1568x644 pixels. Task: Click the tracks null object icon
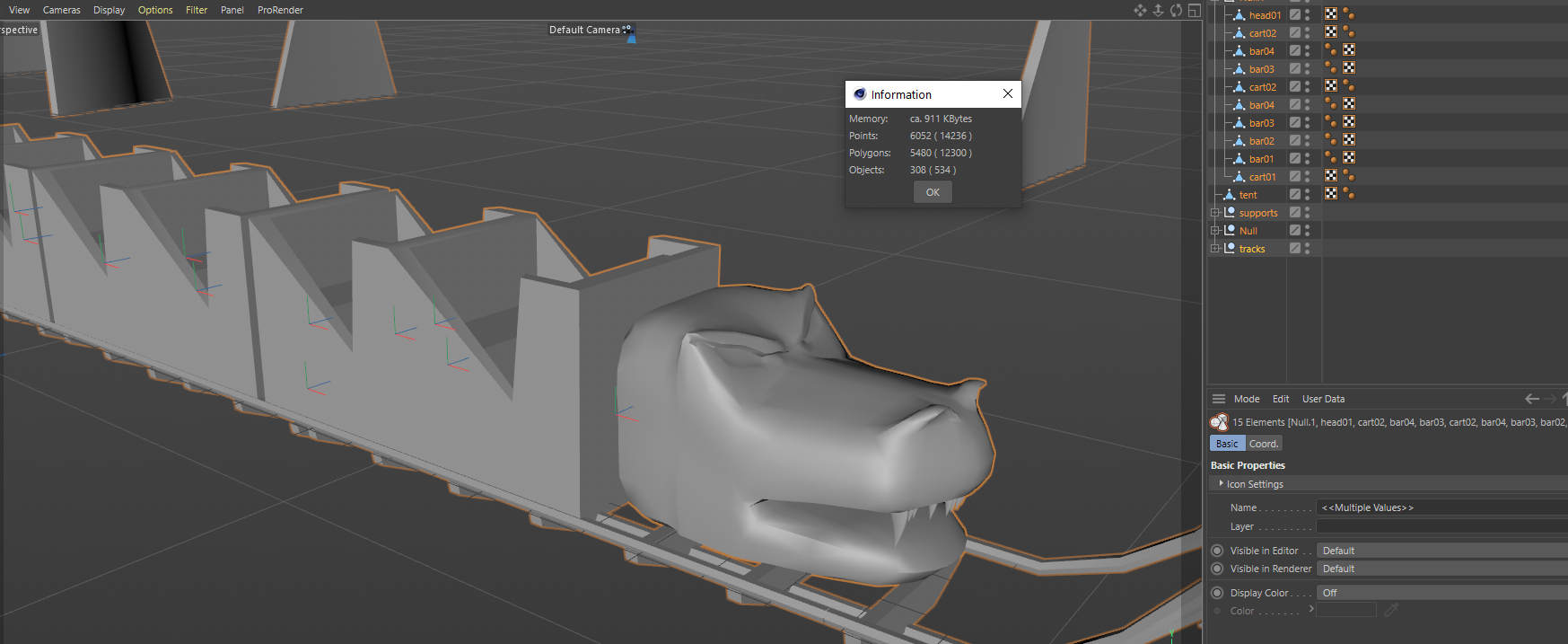coord(1230,249)
